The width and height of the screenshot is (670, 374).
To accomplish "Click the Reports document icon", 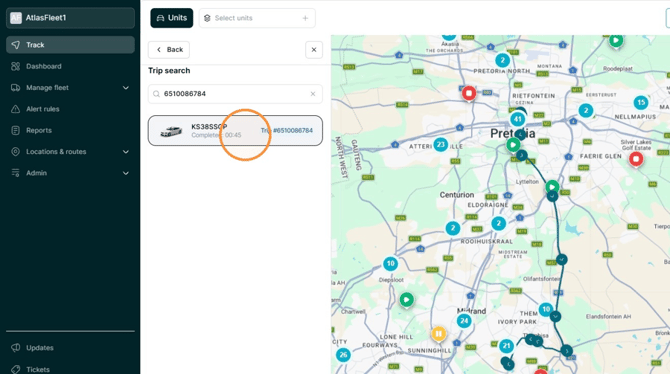I will click(15, 130).
